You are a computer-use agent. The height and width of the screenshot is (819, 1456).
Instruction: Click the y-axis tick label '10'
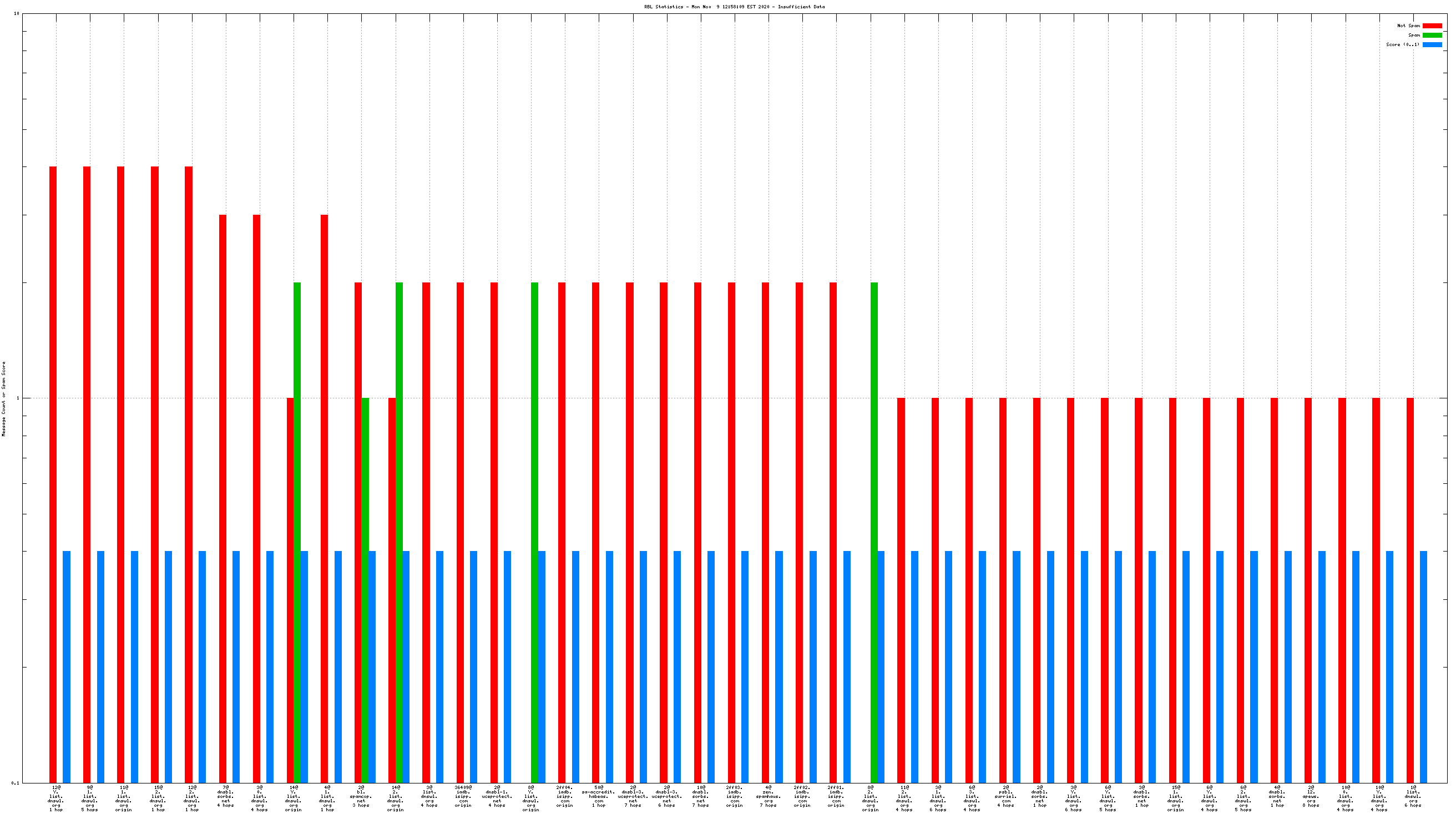point(17,13)
